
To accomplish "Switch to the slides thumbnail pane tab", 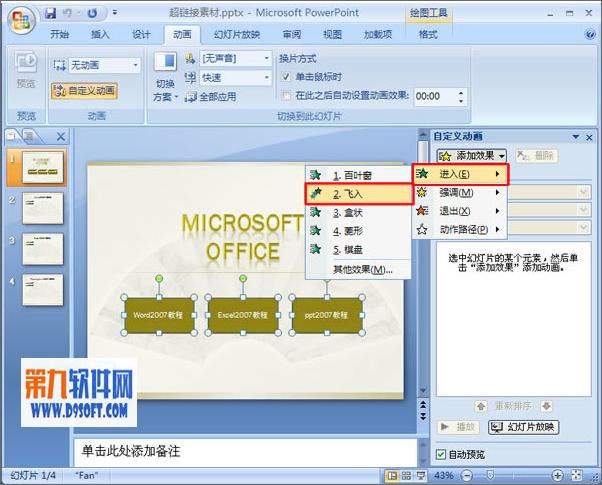I will point(12,136).
